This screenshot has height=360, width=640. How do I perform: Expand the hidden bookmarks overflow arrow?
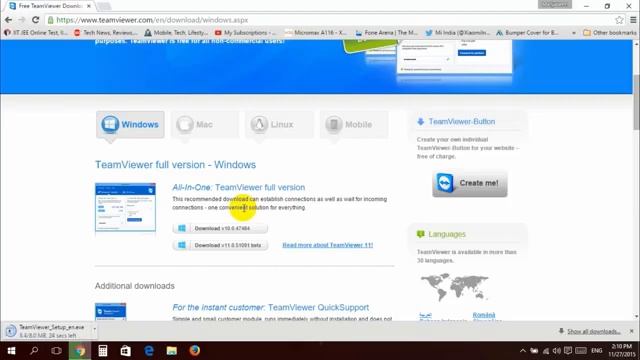pyautogui.click(x=573, y=33)
